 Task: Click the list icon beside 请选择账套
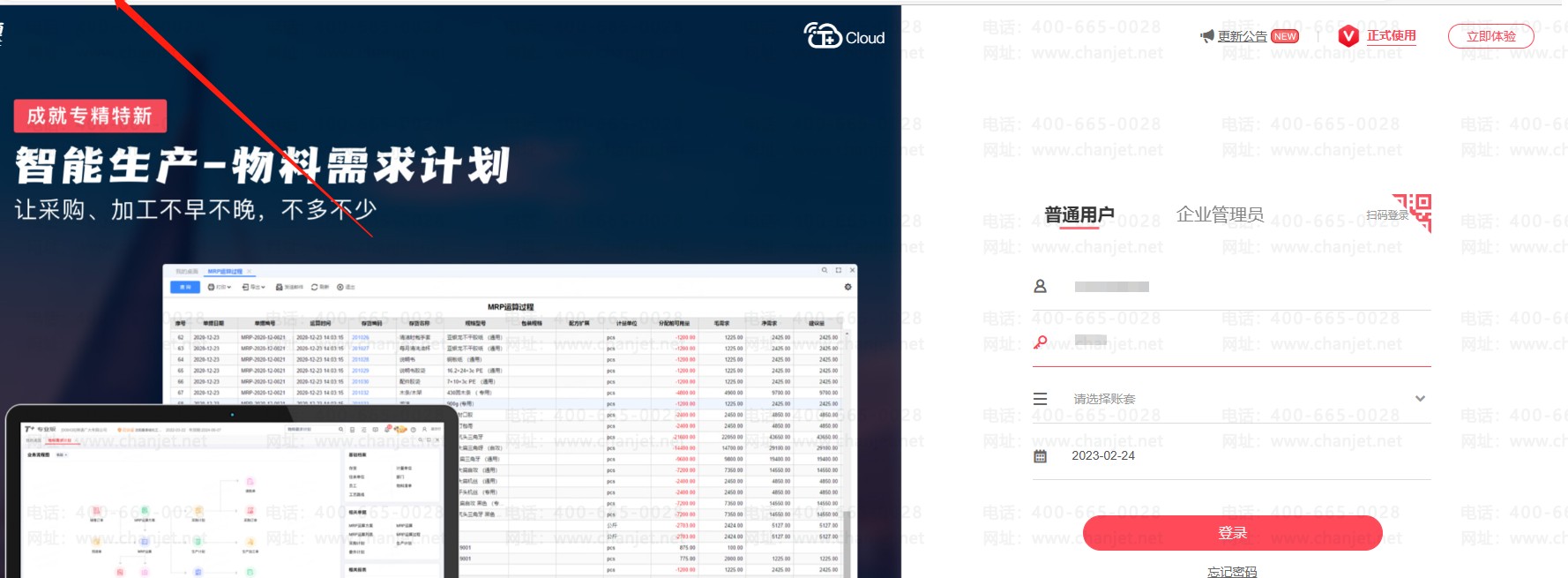(x=1041, y=399)
